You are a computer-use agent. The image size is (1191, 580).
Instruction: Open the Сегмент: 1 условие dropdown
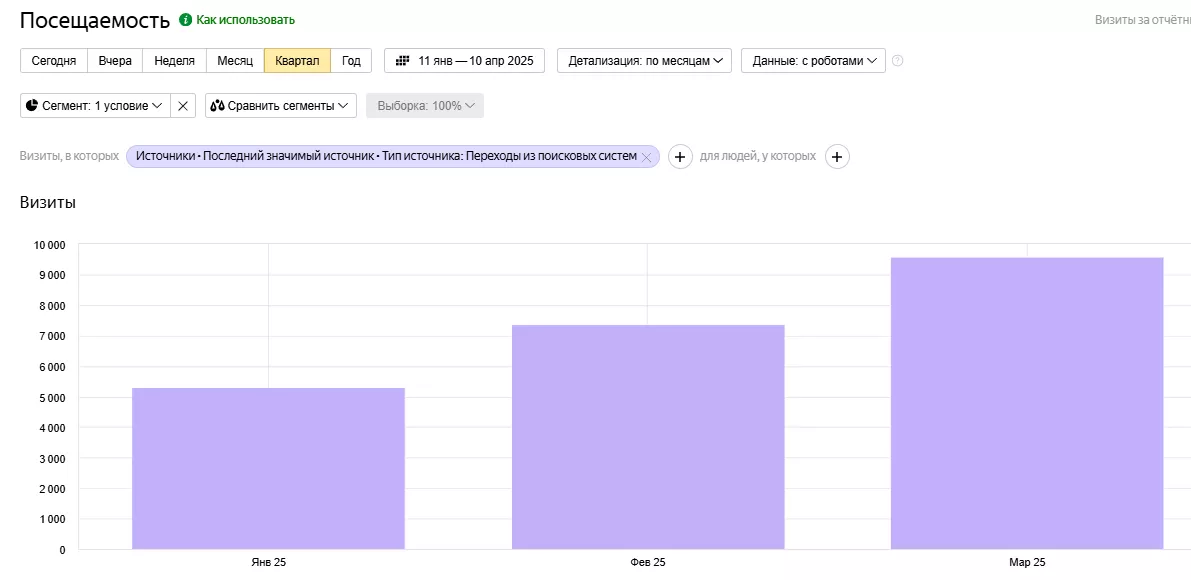95,106
